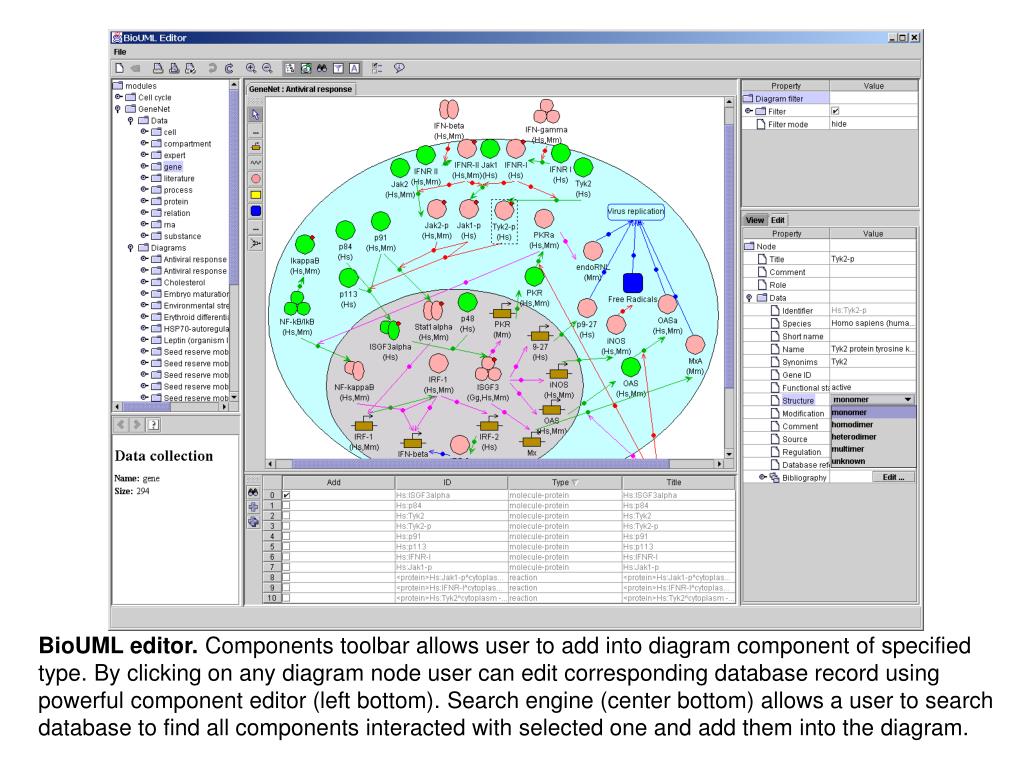
Task: Sort results by the Type column header
Action: (564, 483)
